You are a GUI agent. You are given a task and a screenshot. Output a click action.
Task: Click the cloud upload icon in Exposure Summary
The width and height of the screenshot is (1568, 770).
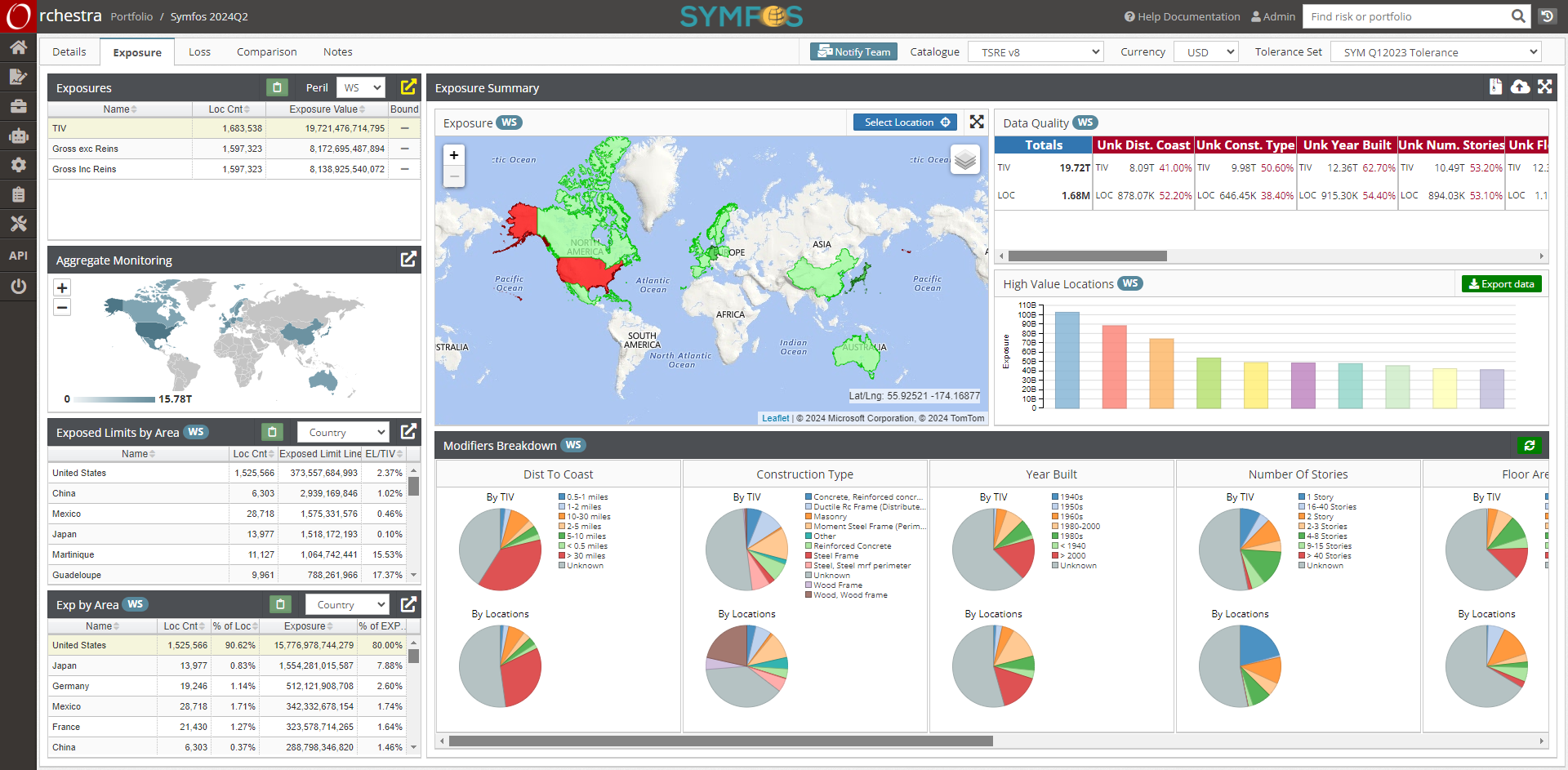tap(1520, 87)
